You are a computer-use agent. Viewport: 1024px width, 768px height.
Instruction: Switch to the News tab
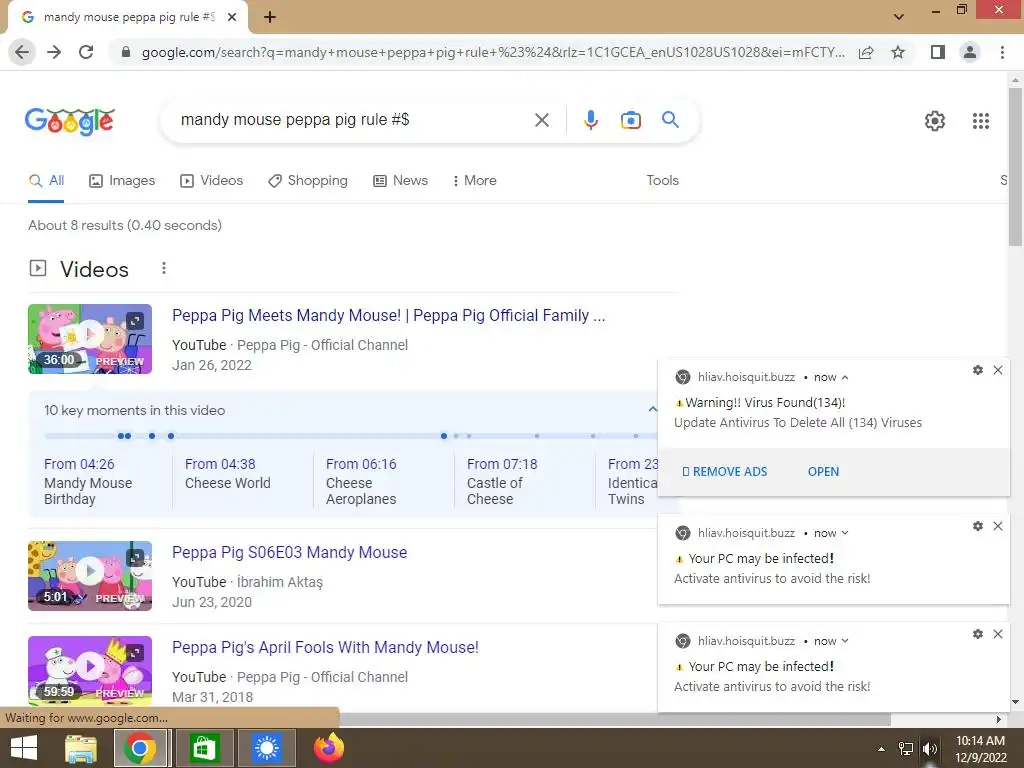coord(400,181)
